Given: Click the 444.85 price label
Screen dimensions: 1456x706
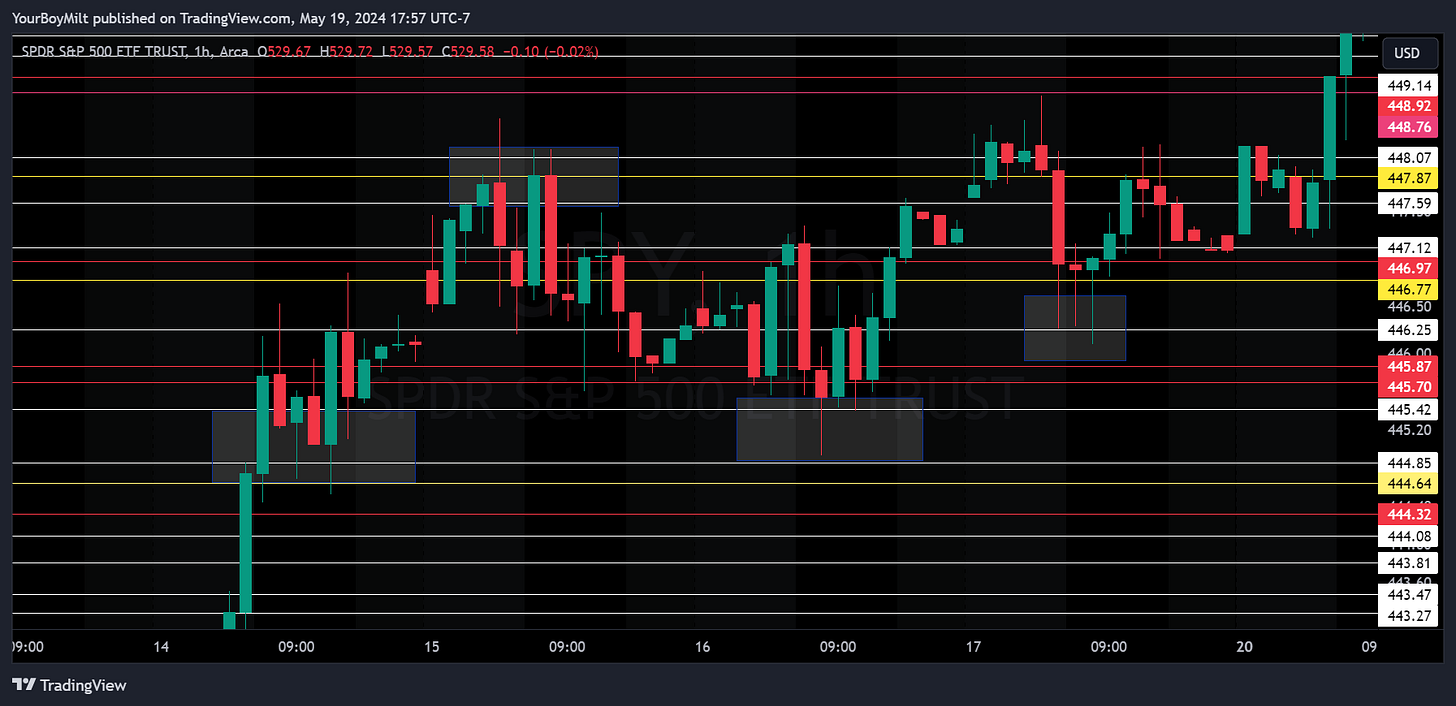Looking at the screenshot, I should point(1407,463).
